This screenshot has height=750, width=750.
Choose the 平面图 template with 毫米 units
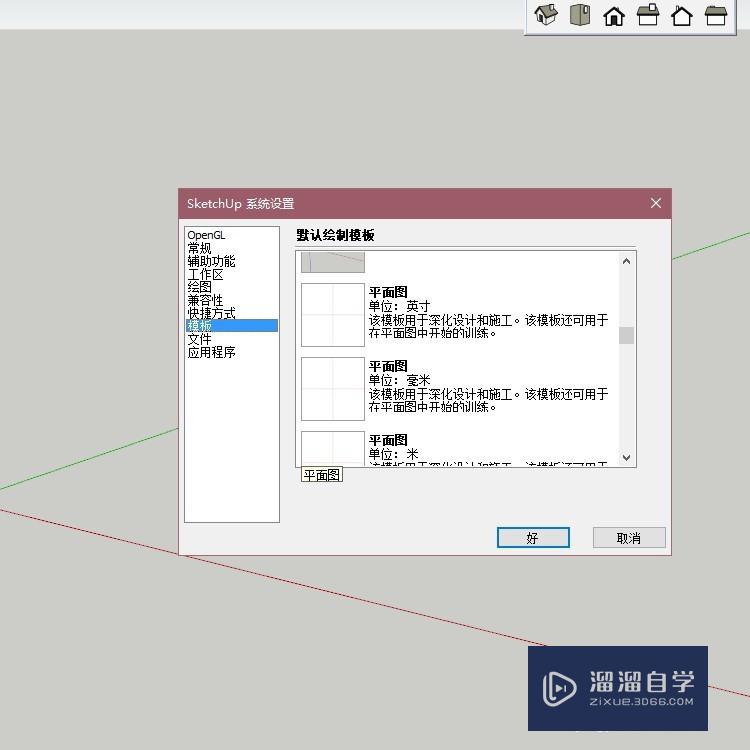point(458,388)
